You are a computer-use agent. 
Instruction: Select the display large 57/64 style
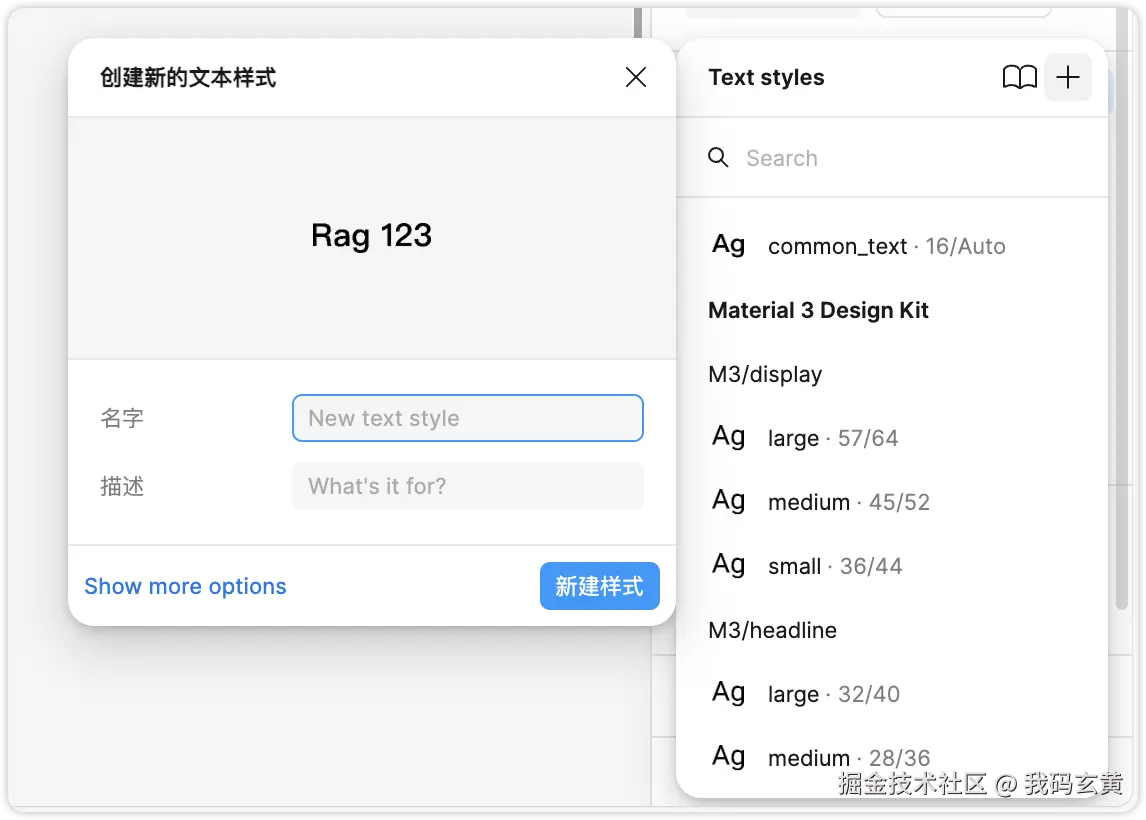(833, 438)
